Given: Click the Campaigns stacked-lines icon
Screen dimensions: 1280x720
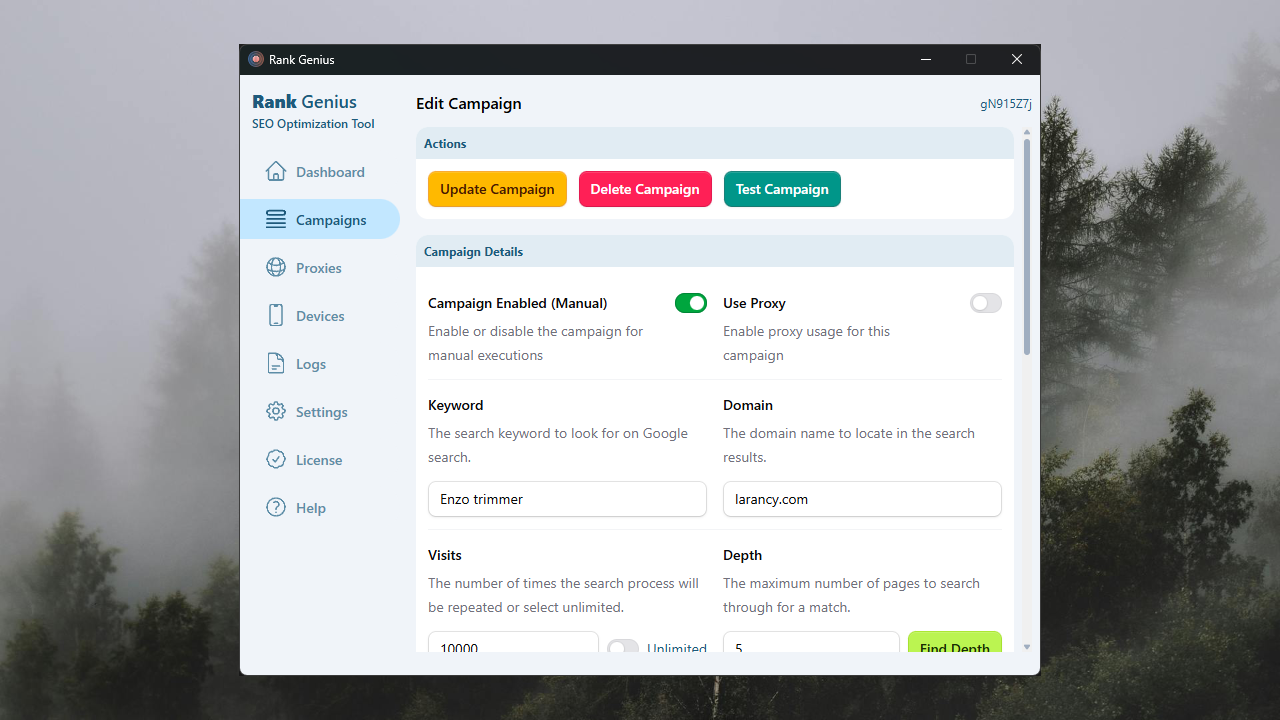Looking at the screenshot, I should coord(276,220).
